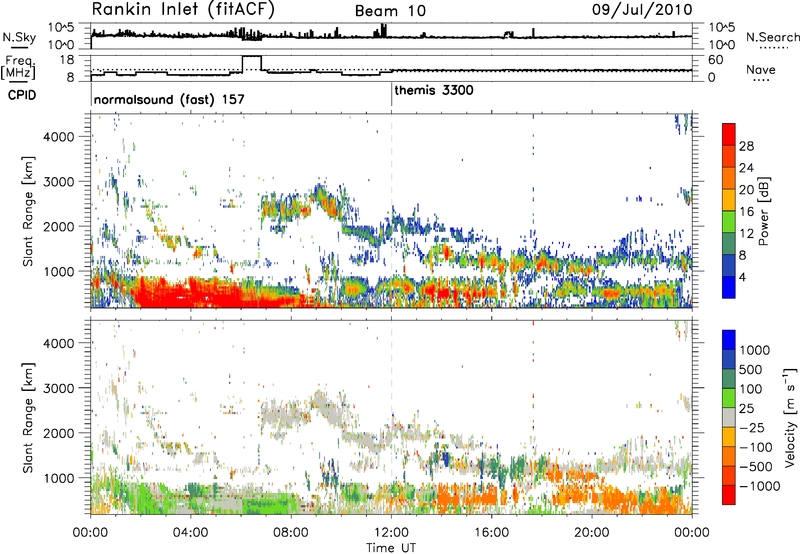Click the "N.Search" legend label
The height and width of the screenshot is (554, 800).
pos(772,37)
